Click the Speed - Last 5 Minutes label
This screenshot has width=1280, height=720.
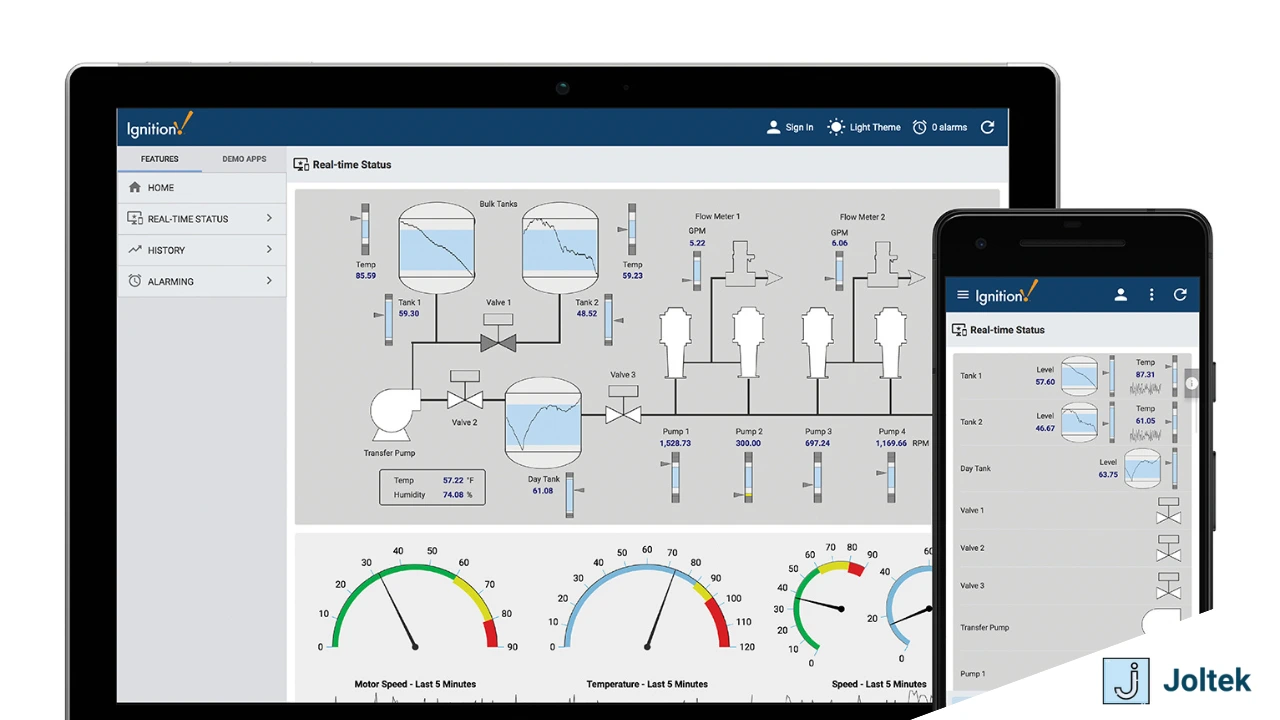(879, 684)
